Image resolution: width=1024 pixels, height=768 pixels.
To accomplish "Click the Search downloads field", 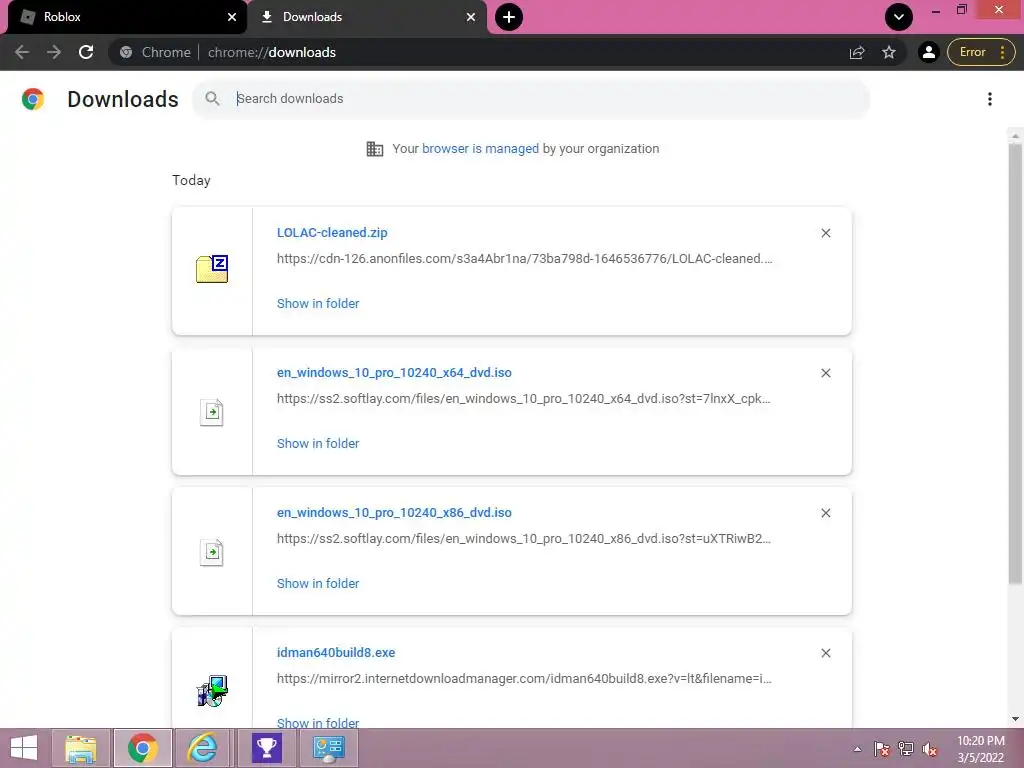I will pyautogui.click(x=531, y=99).
